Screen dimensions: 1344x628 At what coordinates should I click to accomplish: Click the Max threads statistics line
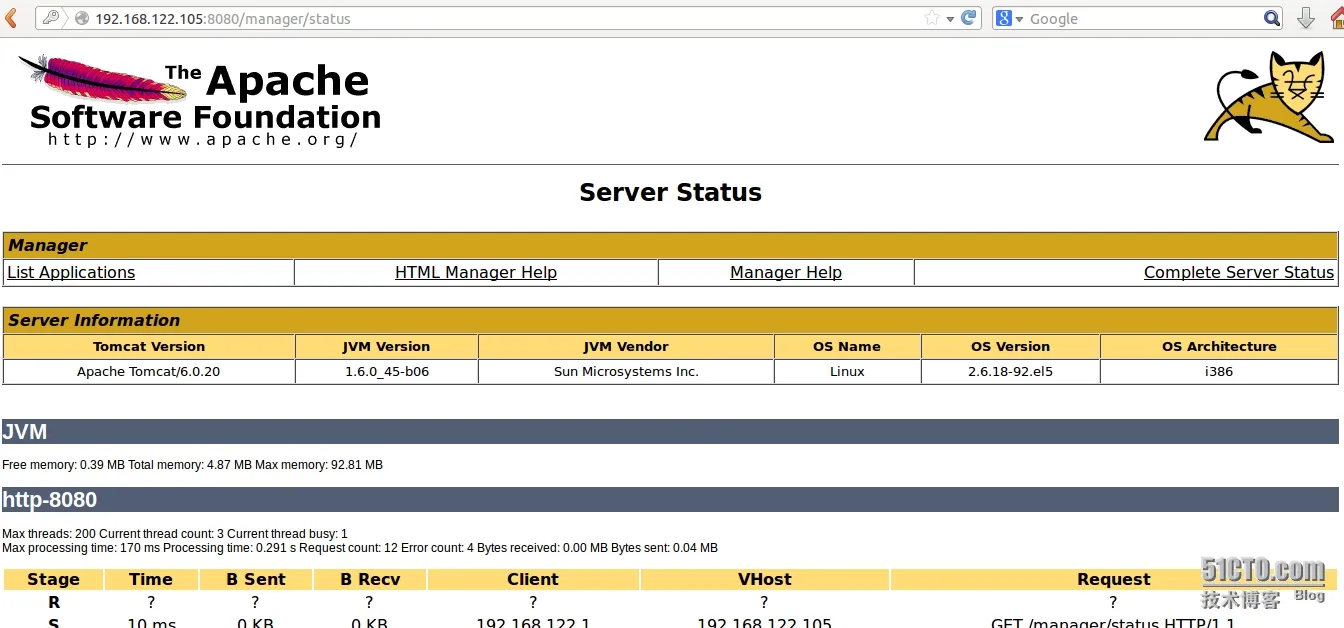175,534
